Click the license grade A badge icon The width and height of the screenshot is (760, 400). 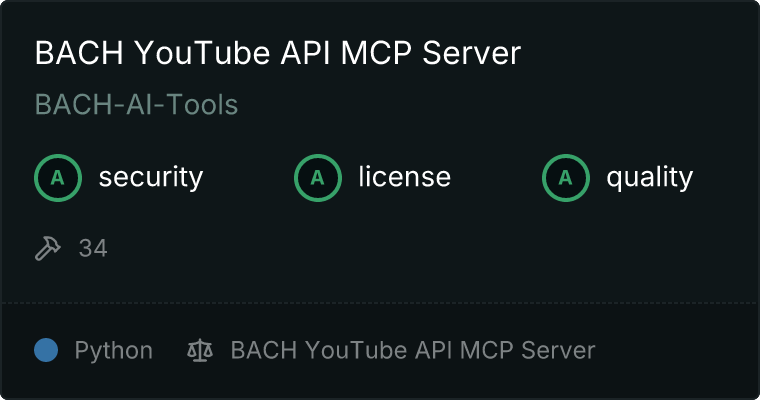317,178
